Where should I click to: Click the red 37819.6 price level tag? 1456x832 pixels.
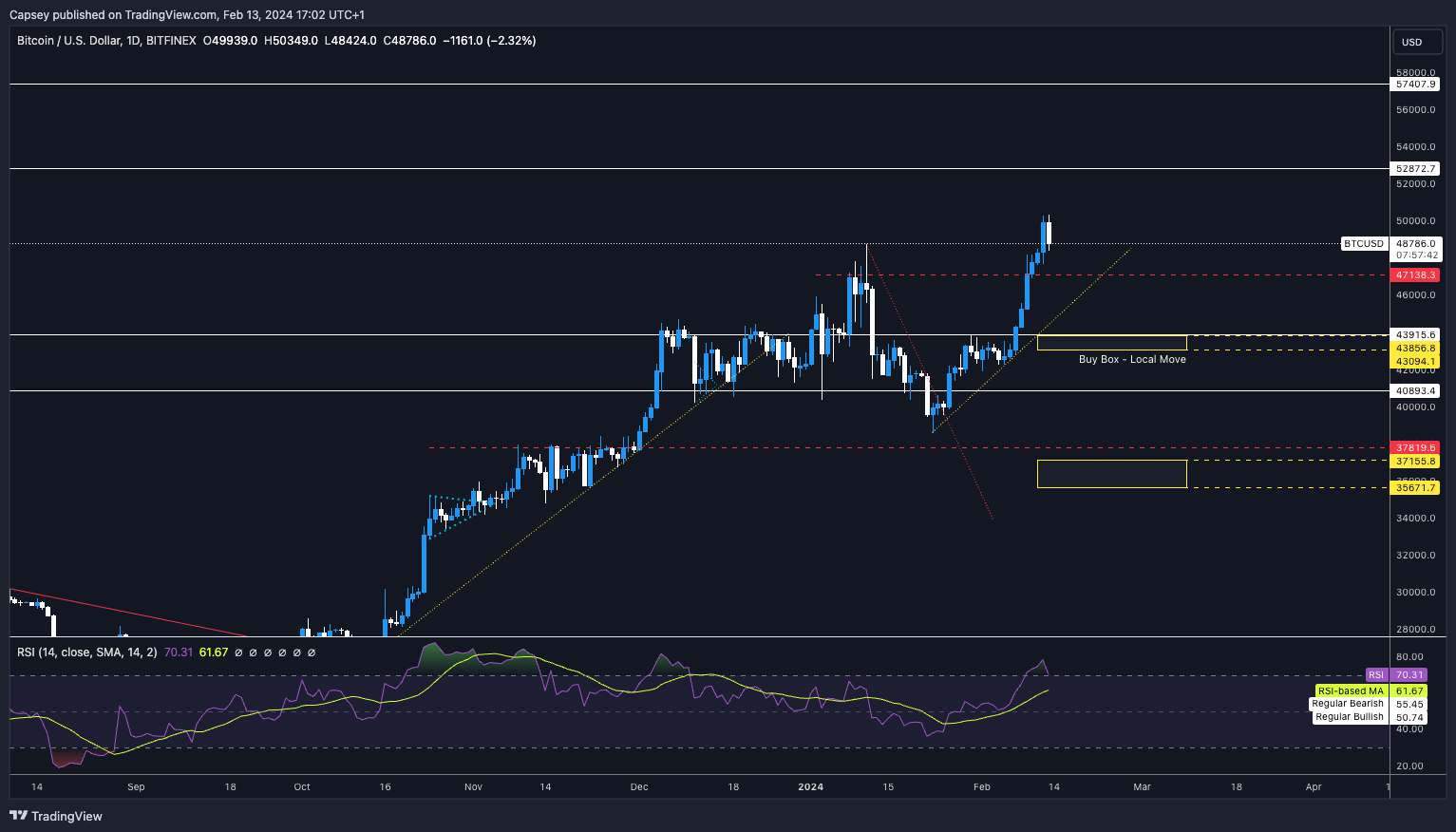(x=1415, y=448)
